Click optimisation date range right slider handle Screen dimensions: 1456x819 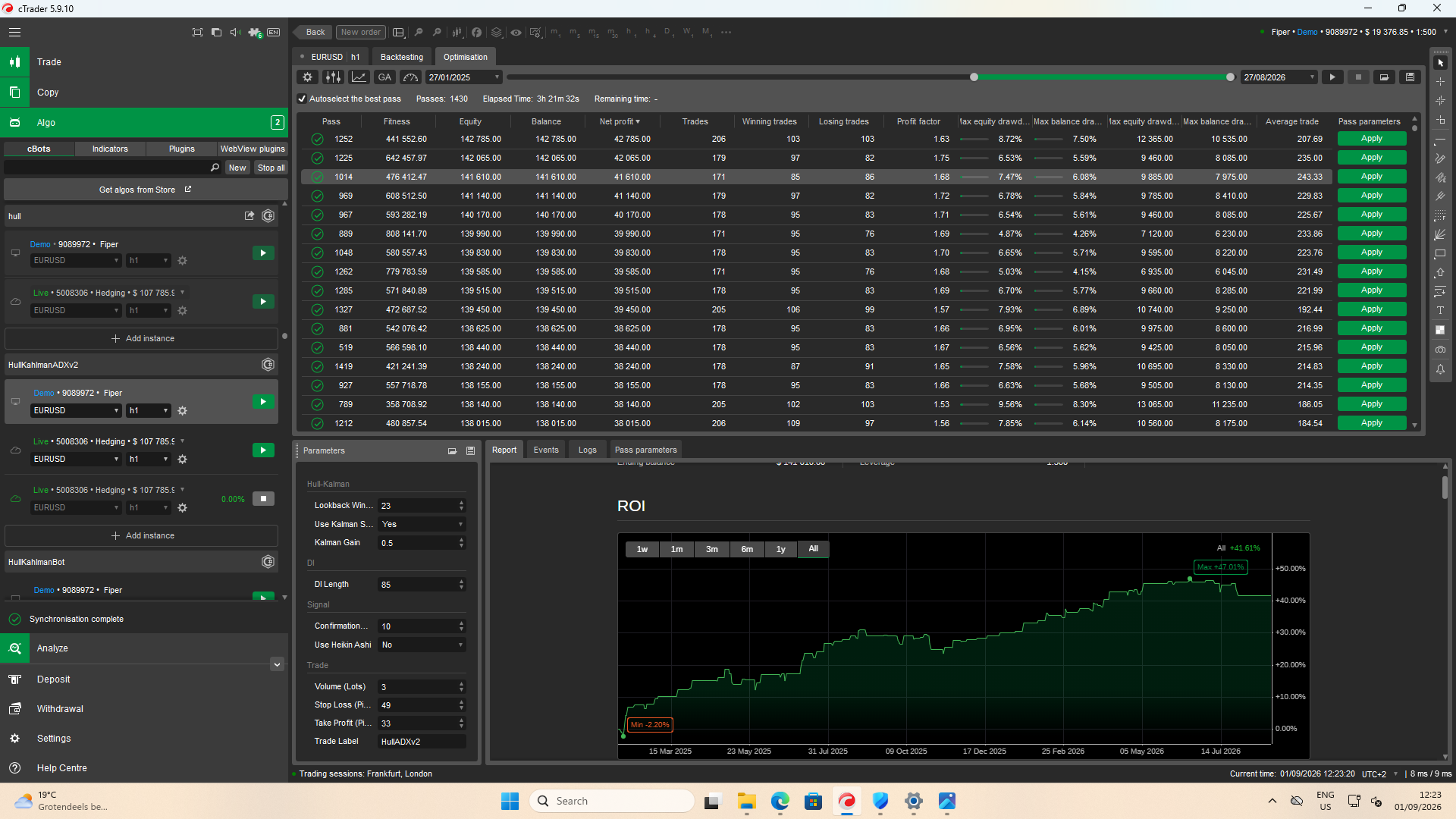coord(1230,77)
